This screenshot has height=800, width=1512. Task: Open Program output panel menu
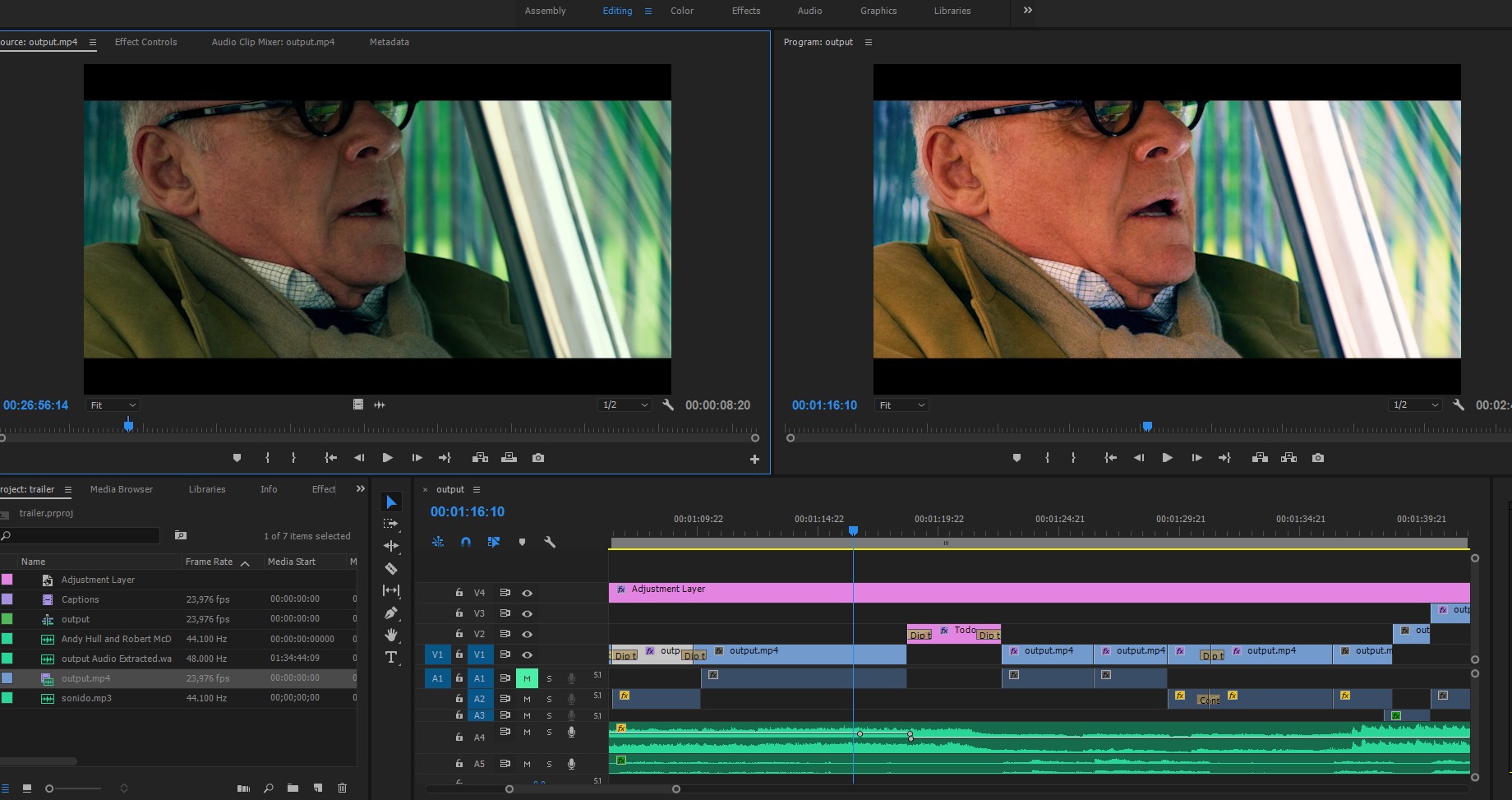point(869,42)
